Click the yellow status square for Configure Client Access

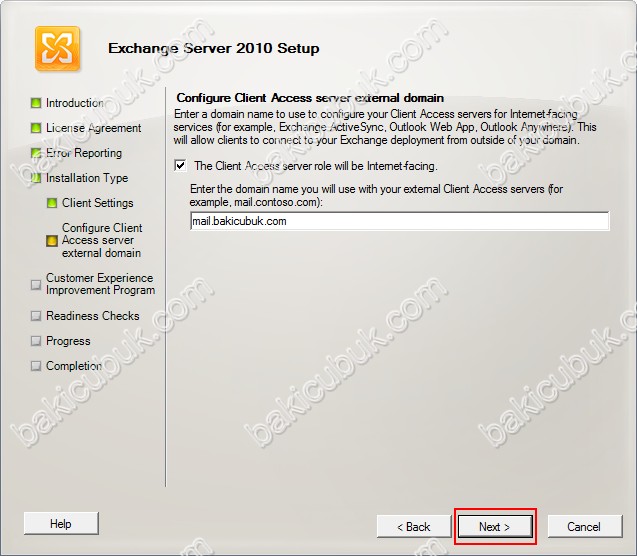click(52, 241)
